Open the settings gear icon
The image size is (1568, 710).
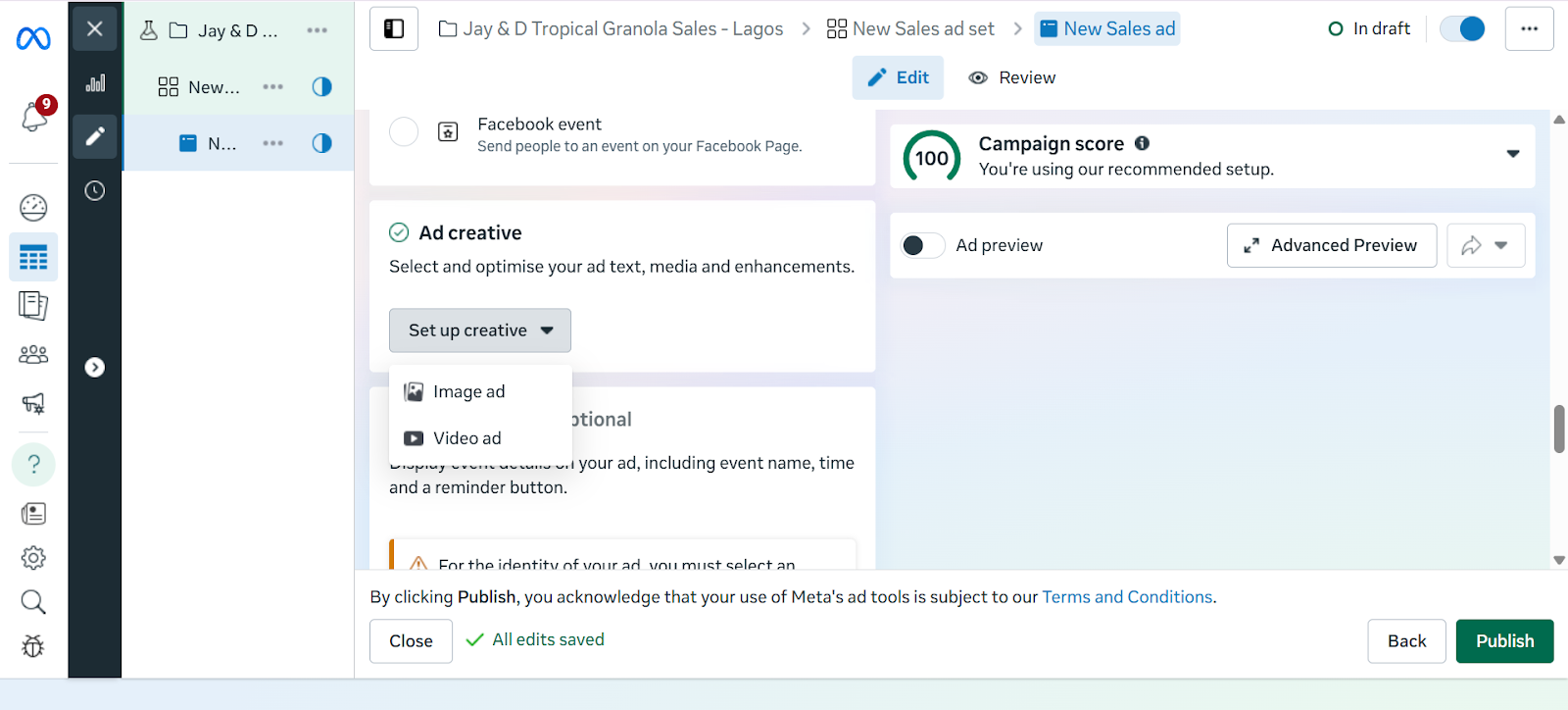33,558
